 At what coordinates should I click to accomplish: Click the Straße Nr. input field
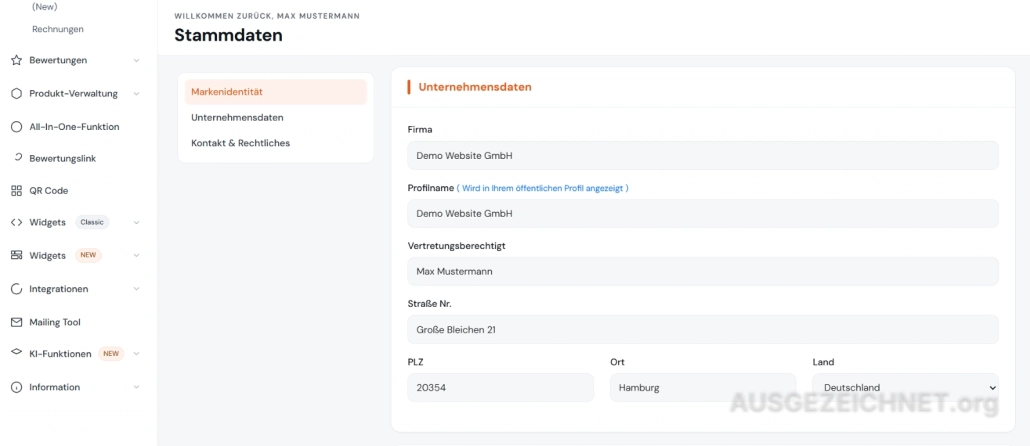(703, 330)
